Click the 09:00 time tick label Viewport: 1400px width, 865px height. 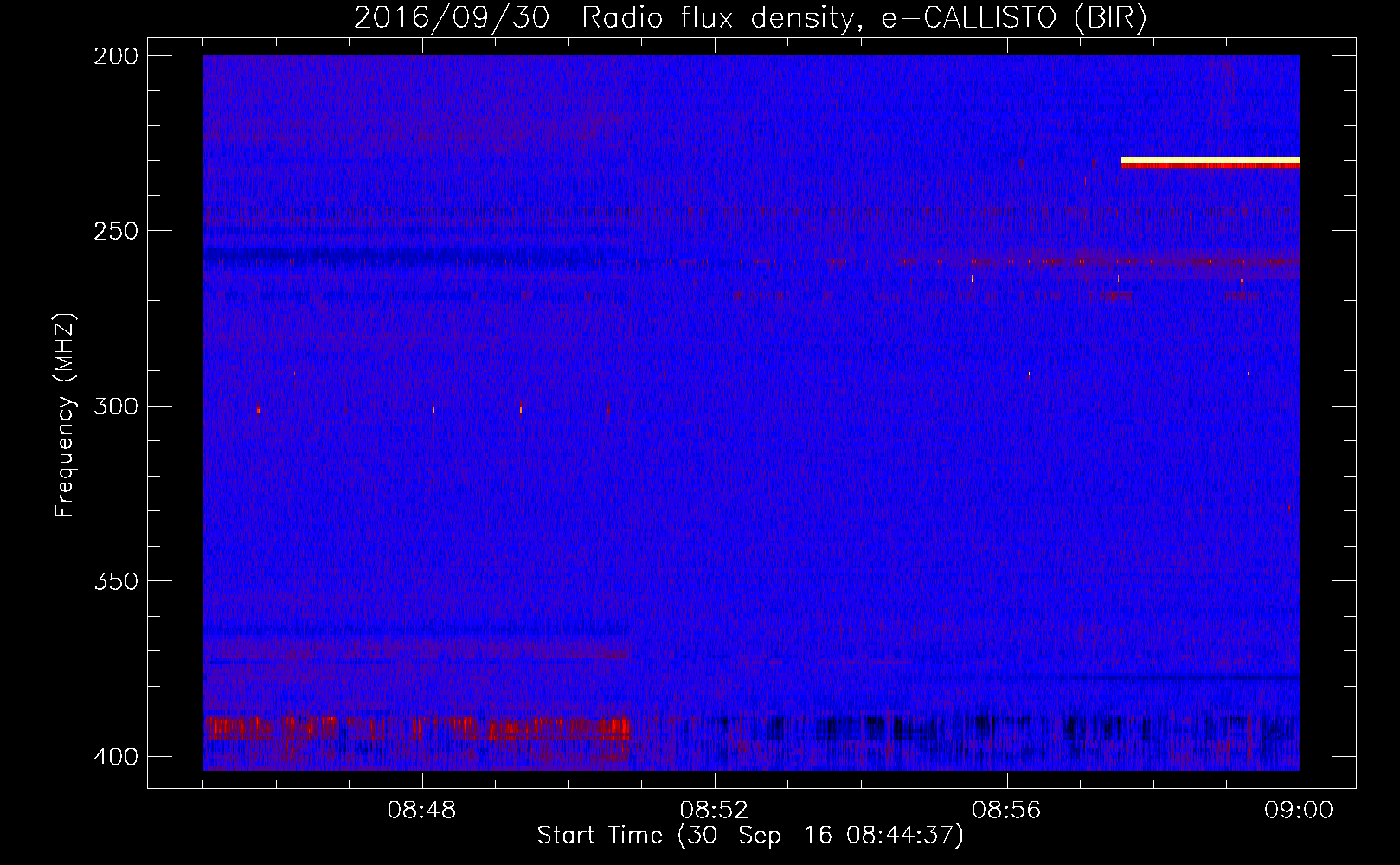coord(1299,811)
